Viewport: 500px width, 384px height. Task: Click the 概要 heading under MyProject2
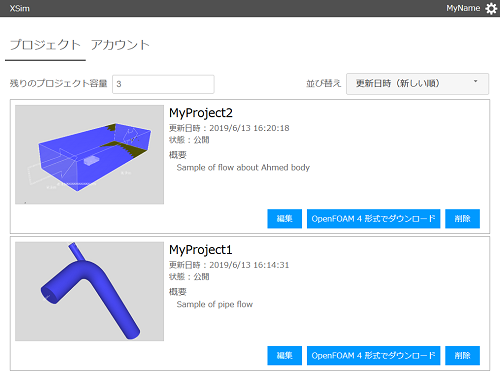coord(178,155)
